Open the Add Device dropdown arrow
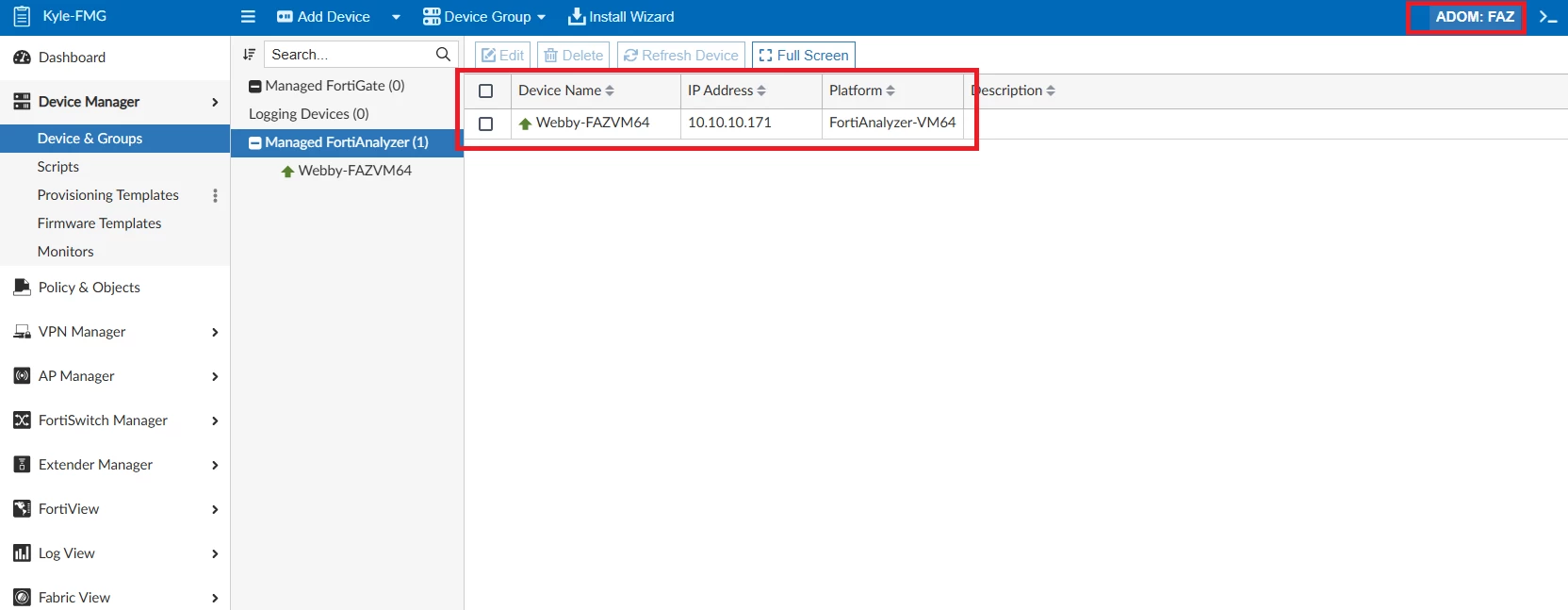The image size is (1568, 610). [x=396, y=17]
